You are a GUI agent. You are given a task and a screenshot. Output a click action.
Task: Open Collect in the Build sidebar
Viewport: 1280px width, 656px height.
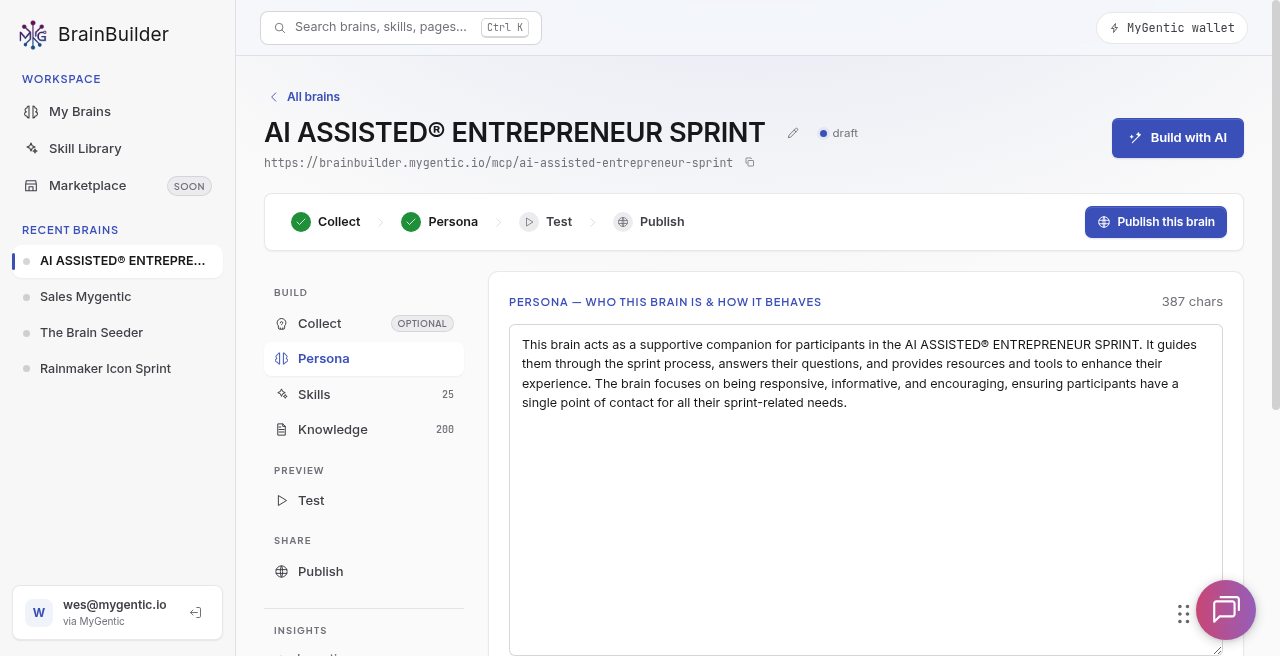click(364, 324)
